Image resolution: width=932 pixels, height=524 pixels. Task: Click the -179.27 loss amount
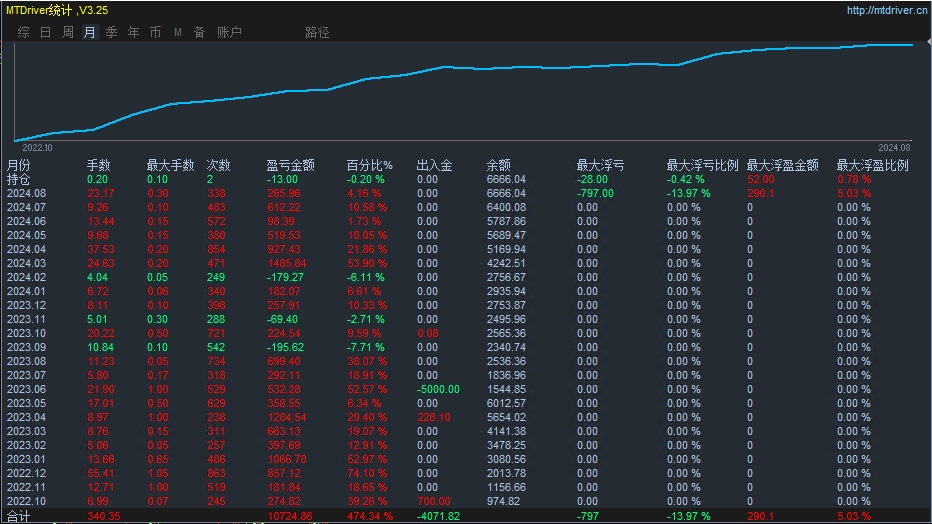(x=285, y=277)
